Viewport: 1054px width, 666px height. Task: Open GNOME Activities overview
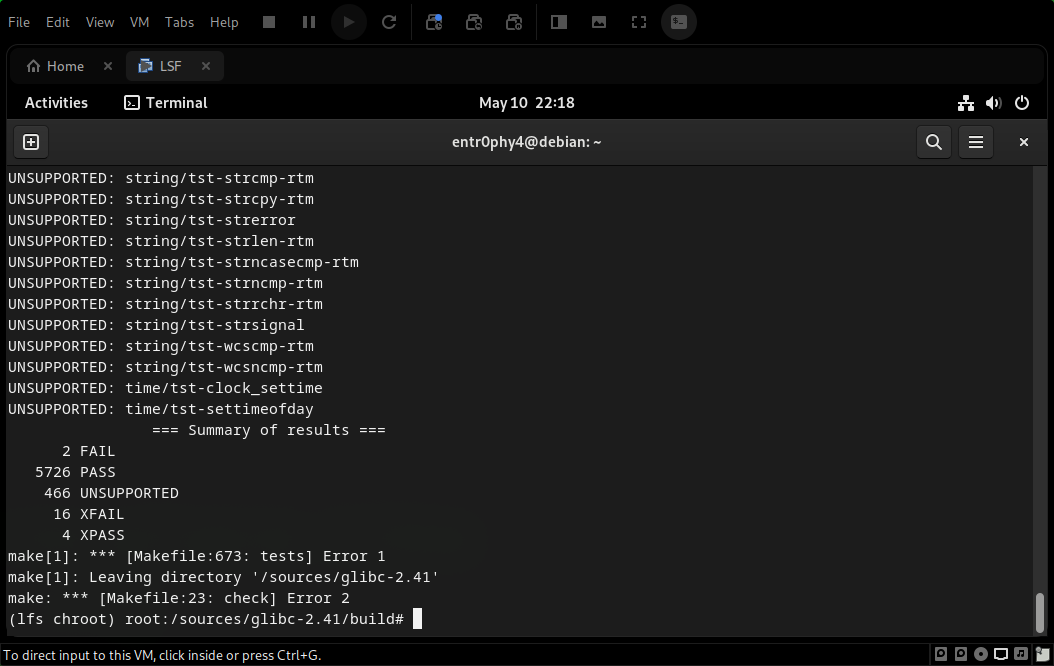point(56,103)
